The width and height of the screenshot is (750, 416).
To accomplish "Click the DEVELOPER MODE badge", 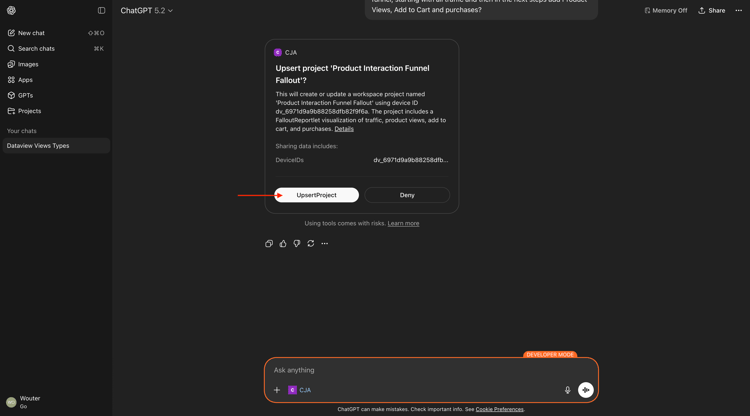I will (550, 355).
